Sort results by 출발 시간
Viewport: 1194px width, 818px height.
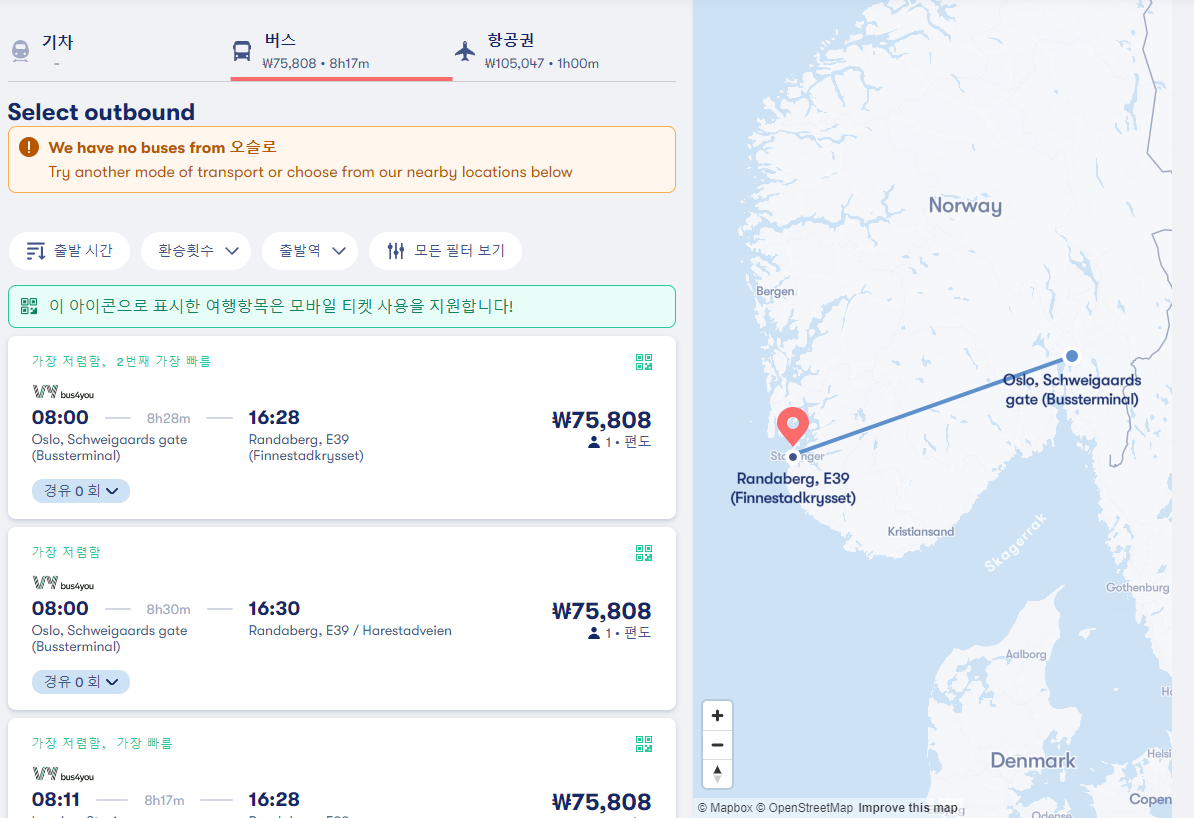click(69, 251)
